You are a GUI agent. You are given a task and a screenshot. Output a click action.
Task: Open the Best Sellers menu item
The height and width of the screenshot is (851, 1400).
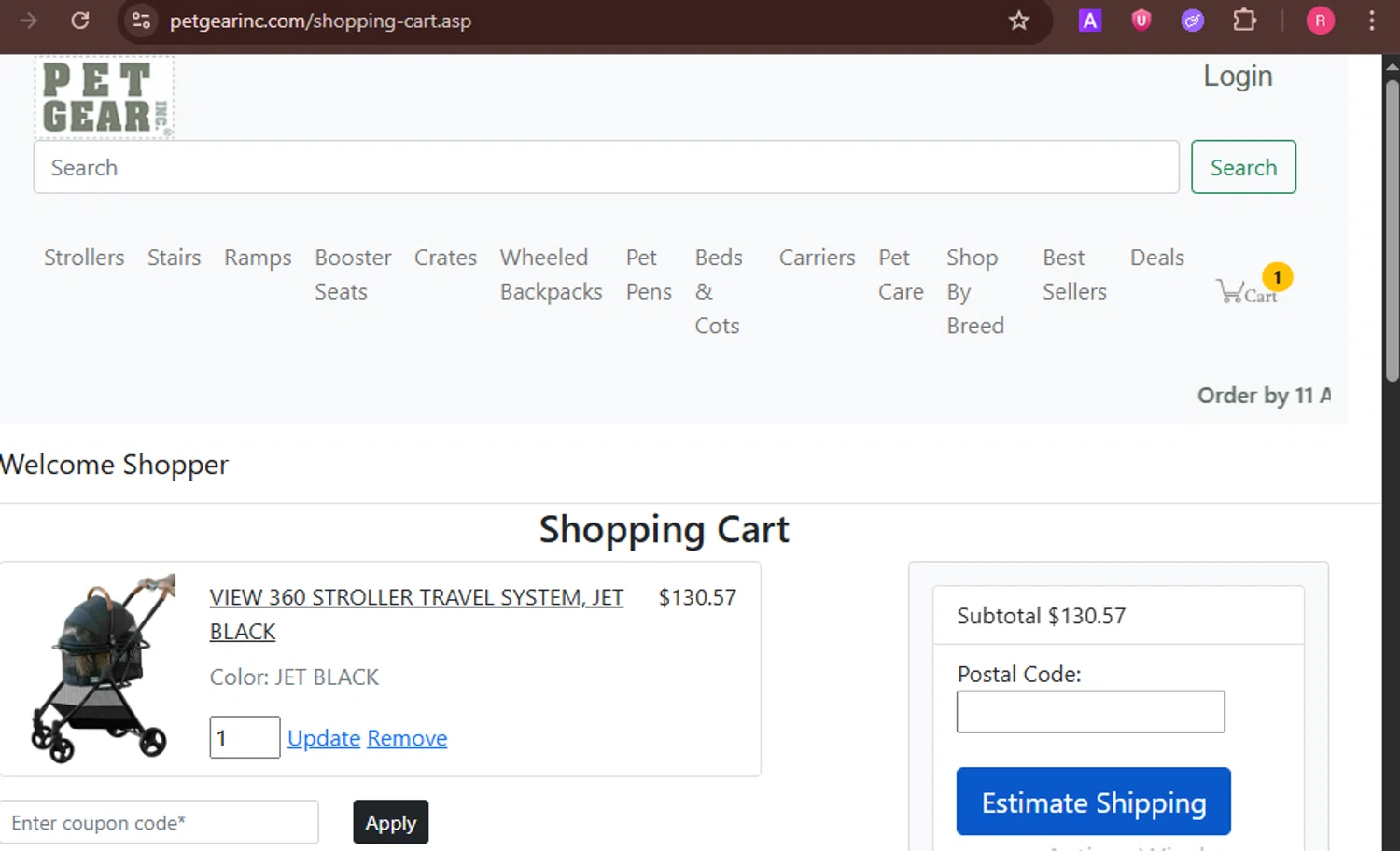point(1074,274)
